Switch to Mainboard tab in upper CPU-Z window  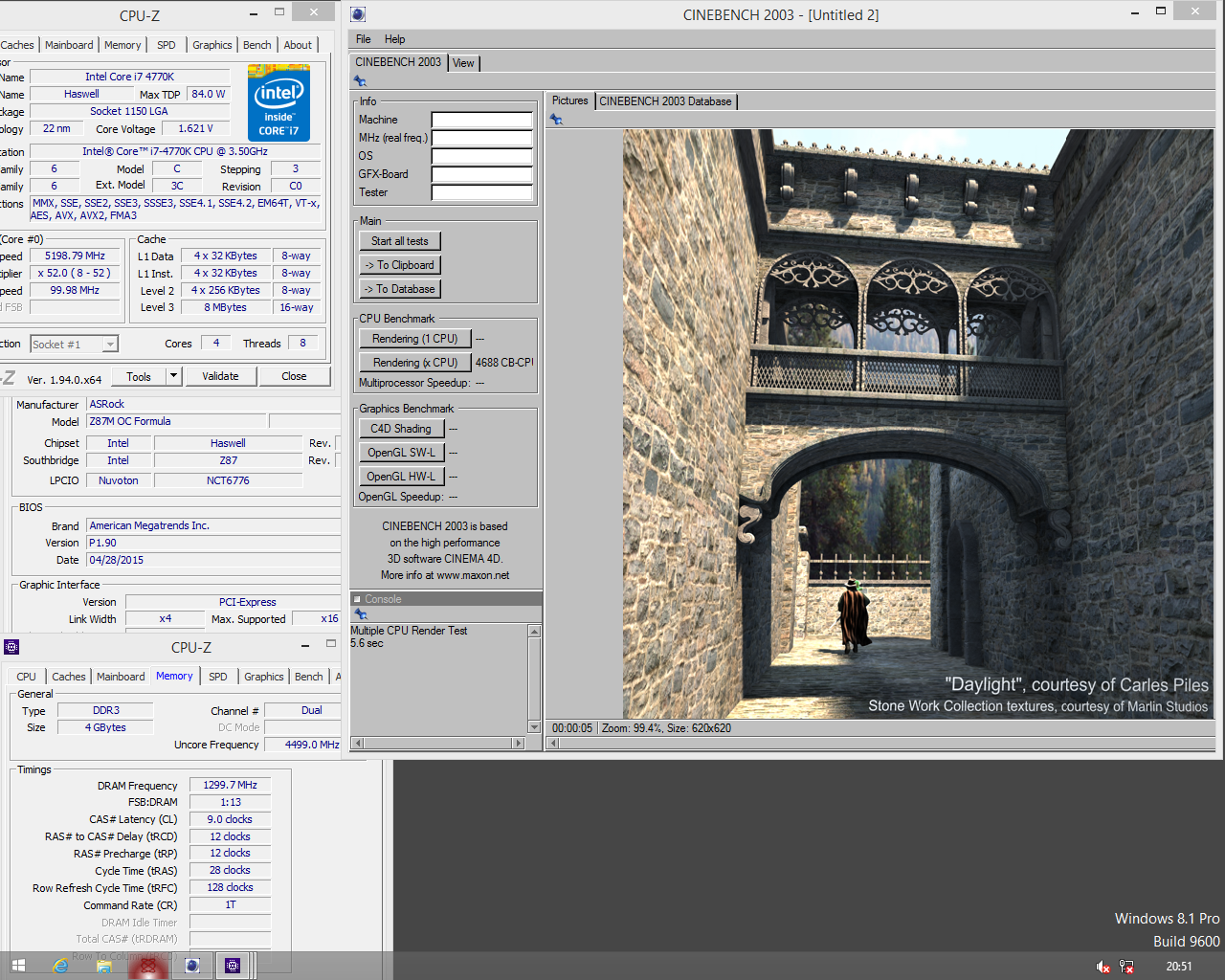(69, 45)
